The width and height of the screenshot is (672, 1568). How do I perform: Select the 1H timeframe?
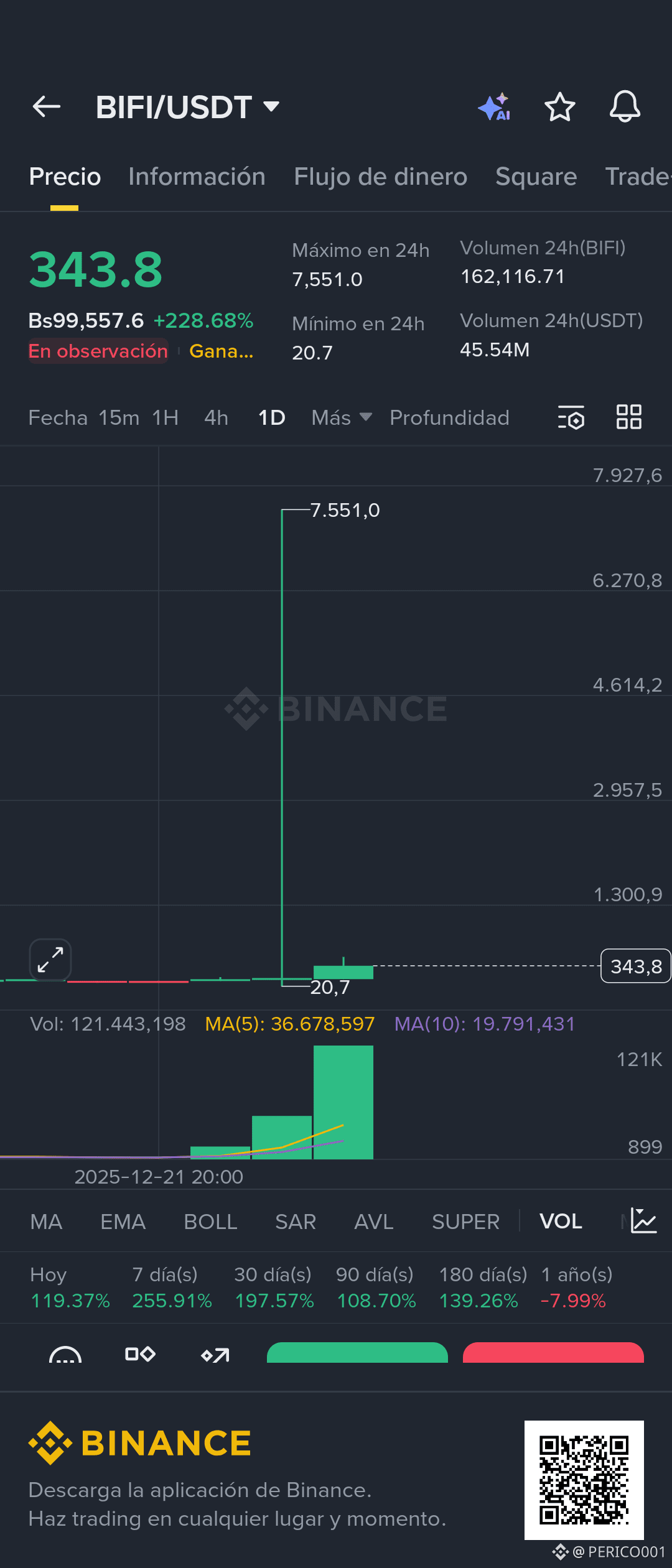tap(166, 417)
